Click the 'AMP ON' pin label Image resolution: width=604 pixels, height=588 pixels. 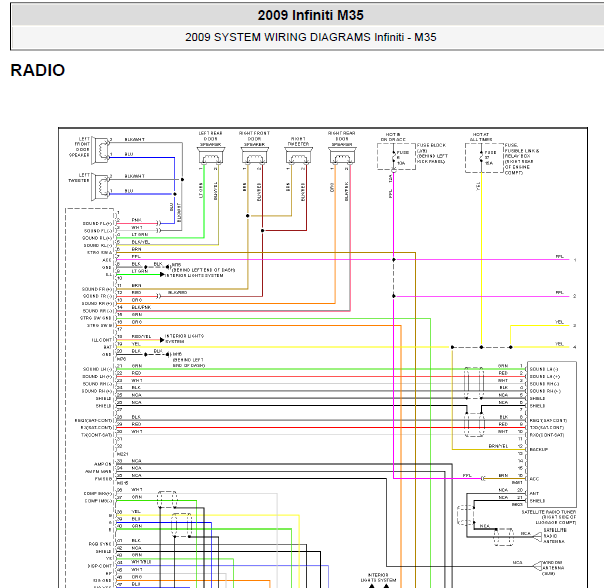(102, 464)
